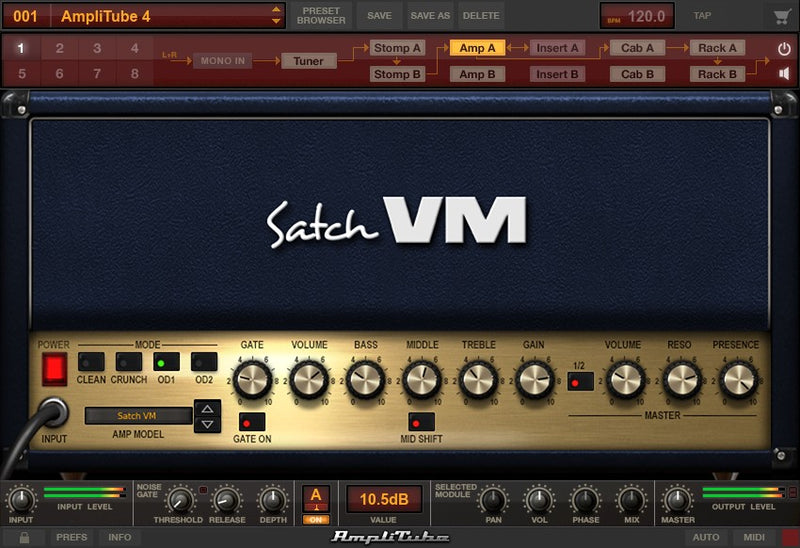Enable the MID SHIFT switch
The height and width of the screenshot is (548, 800).
(x=422, y=421)
